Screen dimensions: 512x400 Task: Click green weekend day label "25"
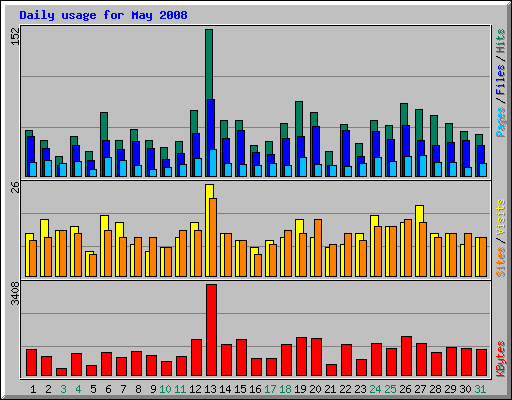point(390,389)
